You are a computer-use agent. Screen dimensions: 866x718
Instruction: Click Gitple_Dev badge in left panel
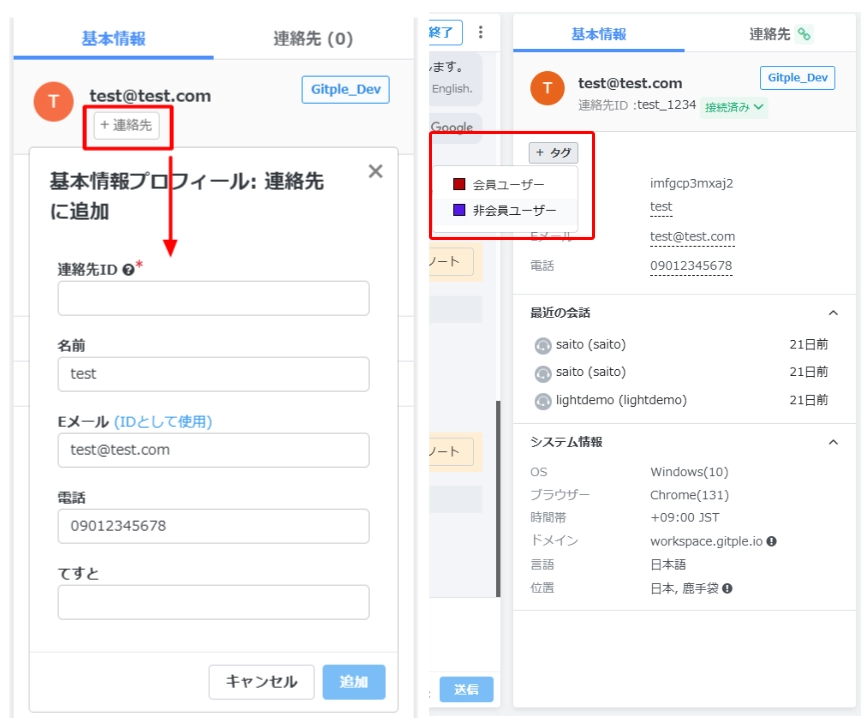pyautogui.click(x=346, y=89)
